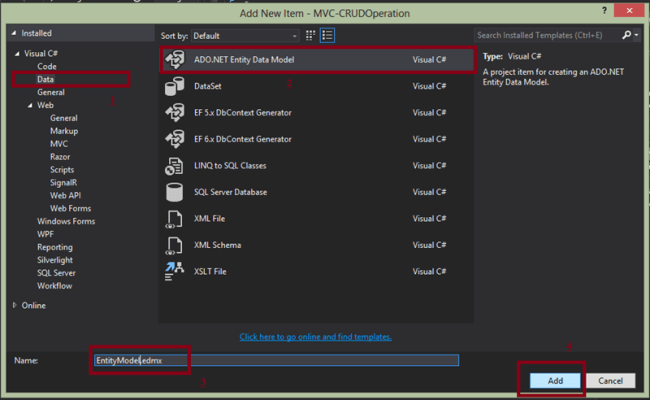
Task: Click the Name text field
Action: click(275, 359)
